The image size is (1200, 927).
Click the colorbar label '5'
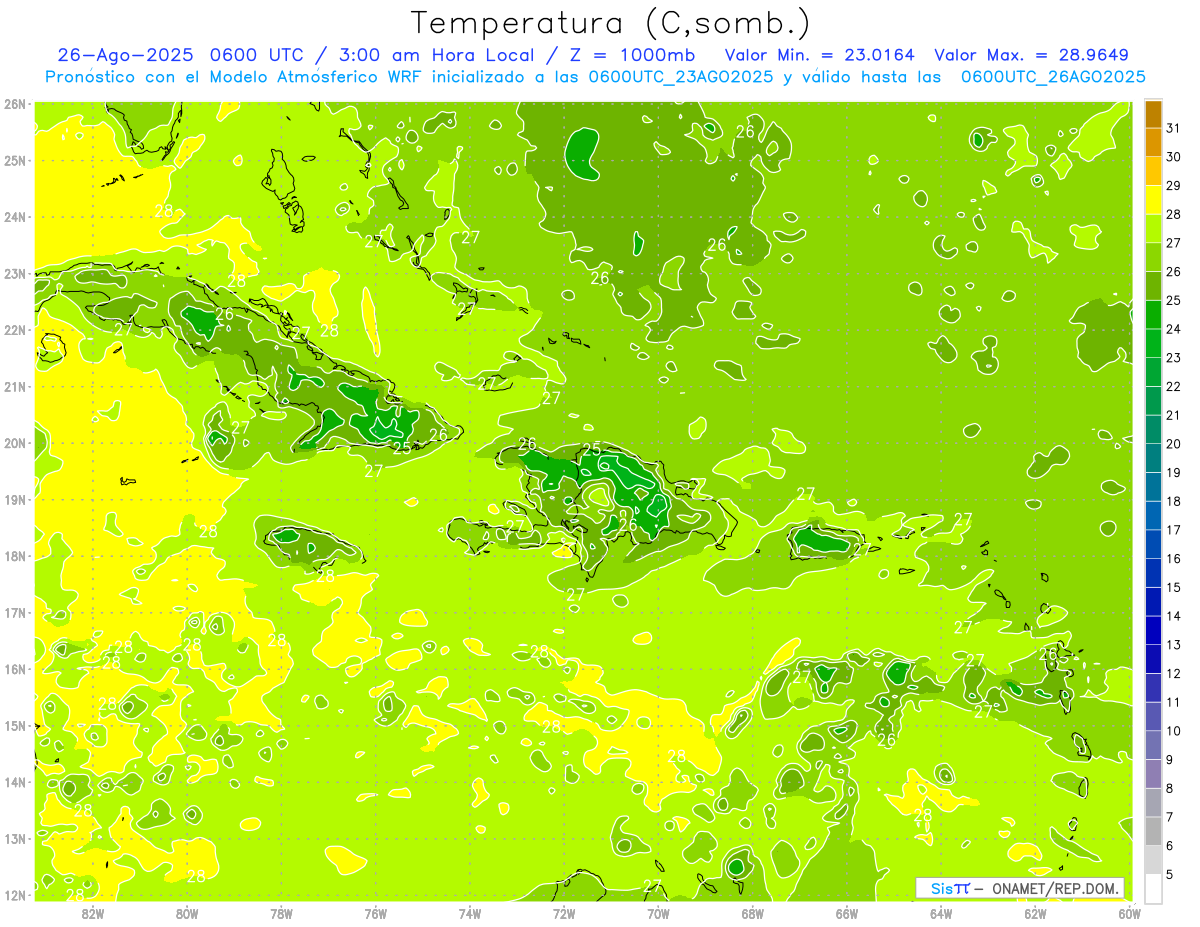[1170, 874]
